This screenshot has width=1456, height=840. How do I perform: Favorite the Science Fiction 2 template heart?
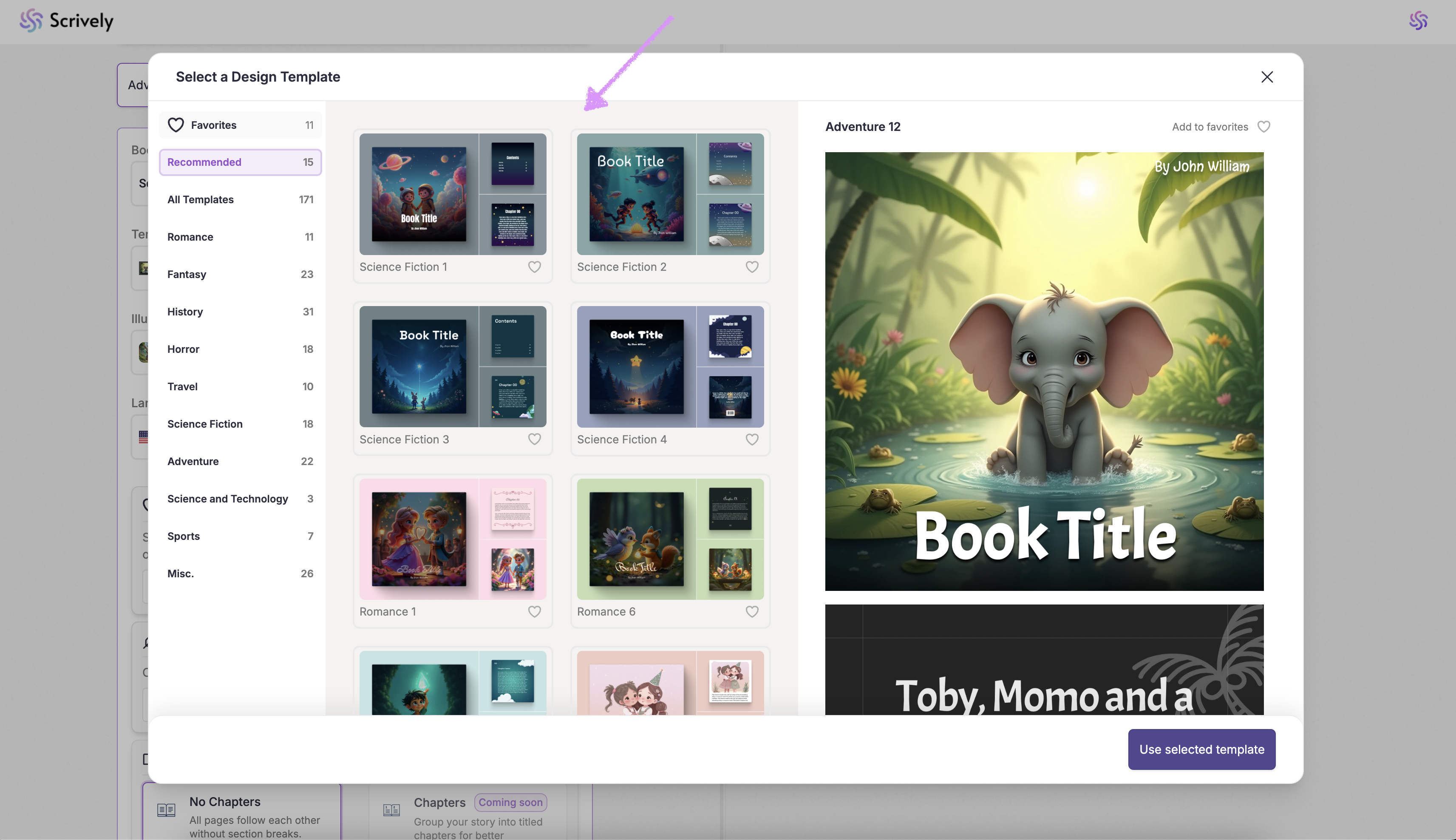click(x=751, y=267)
